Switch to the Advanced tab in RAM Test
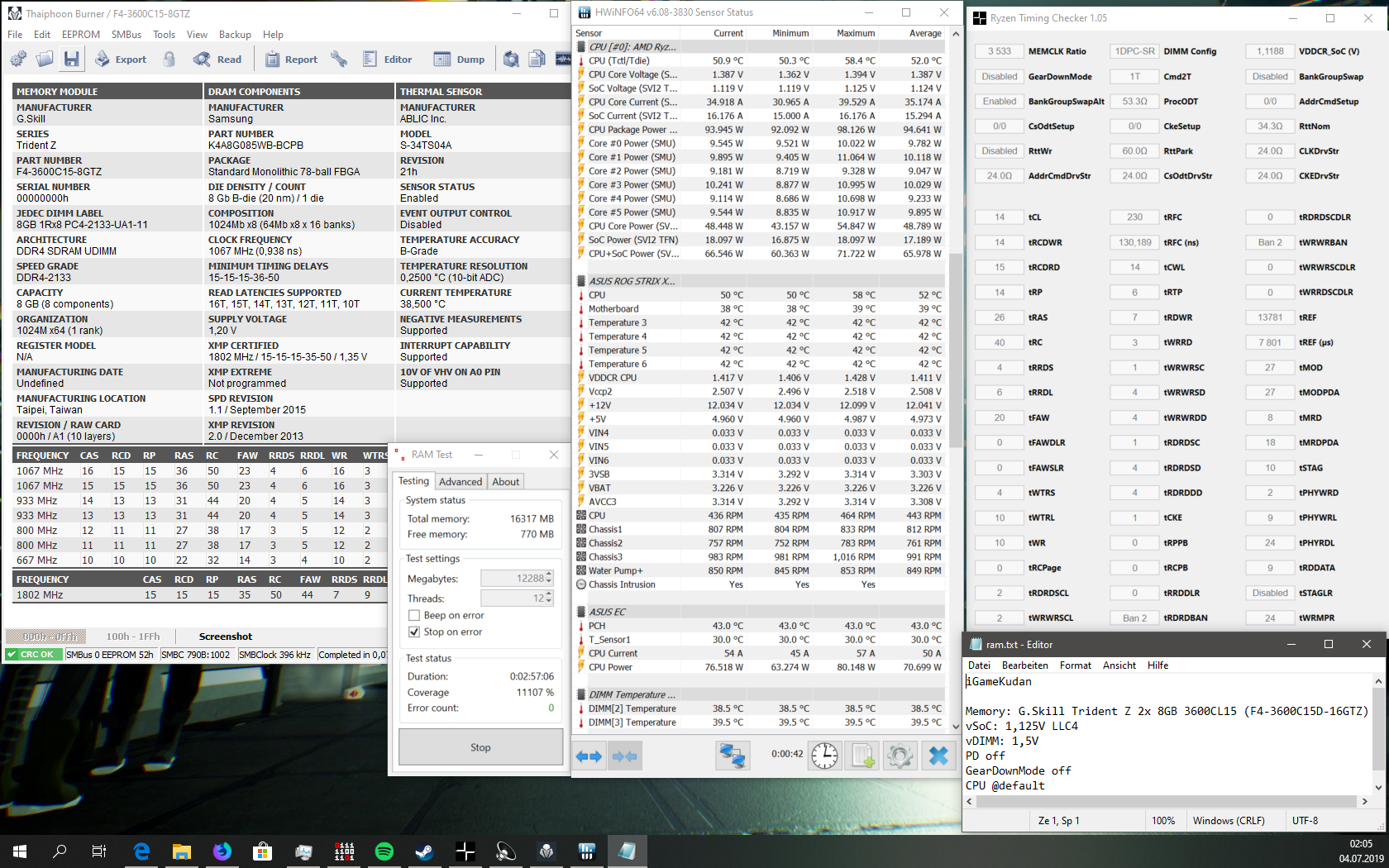1389x868 pixels. tap(461, 482)
